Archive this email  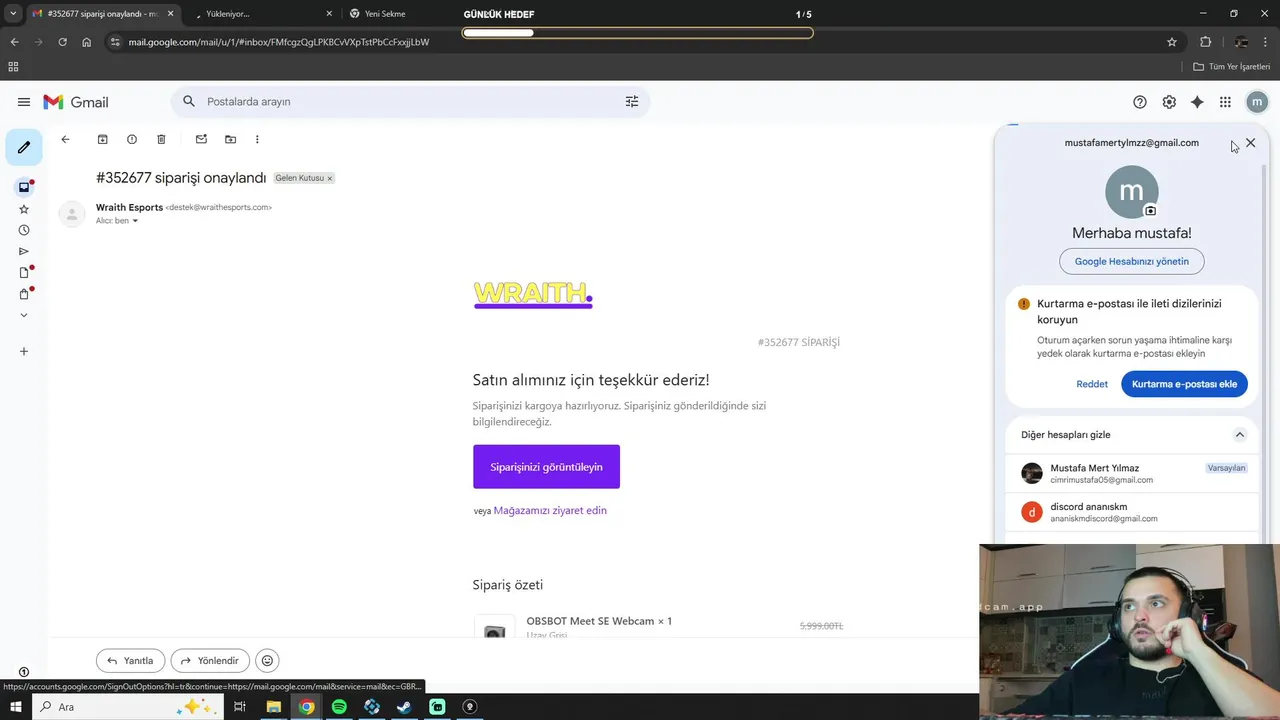point(102,139)
